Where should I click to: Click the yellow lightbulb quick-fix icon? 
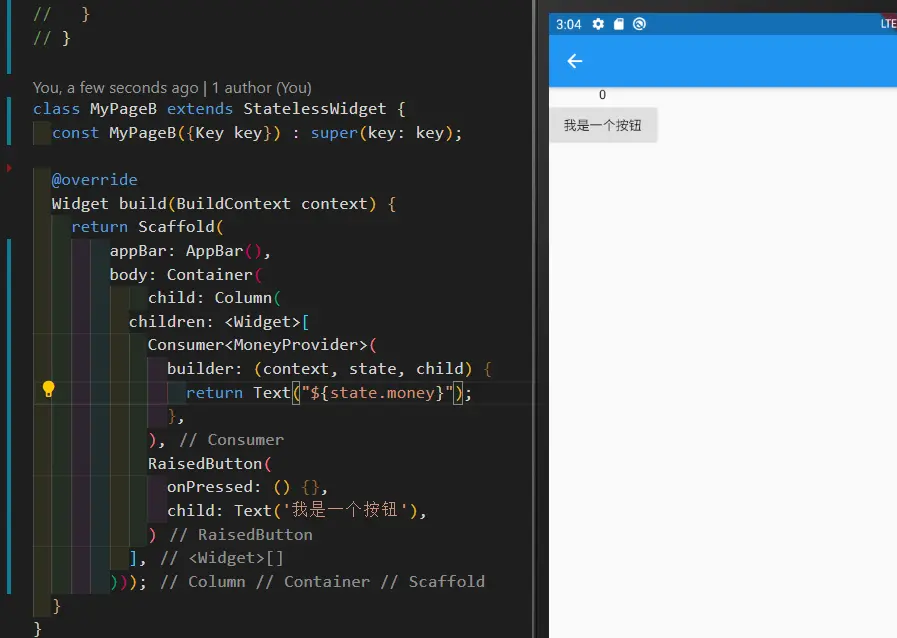tap(49, 389)
